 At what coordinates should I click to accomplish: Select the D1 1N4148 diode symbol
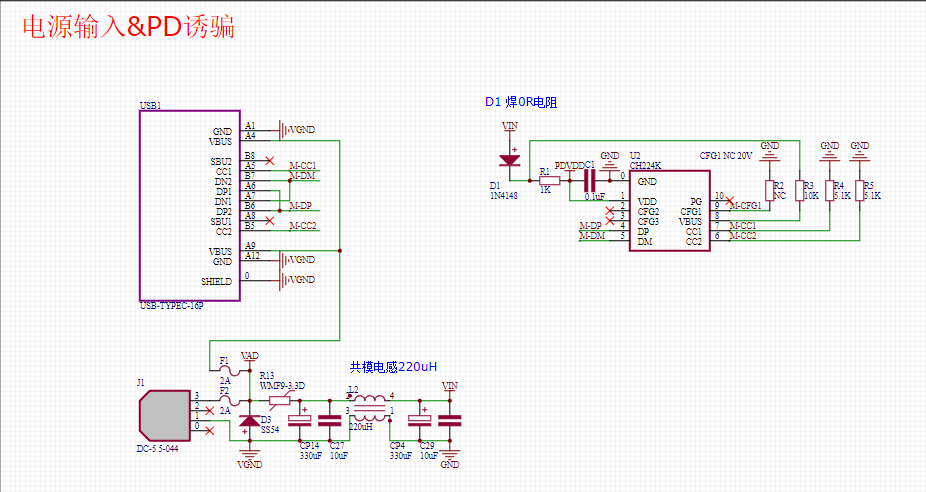tap(510, 160)
